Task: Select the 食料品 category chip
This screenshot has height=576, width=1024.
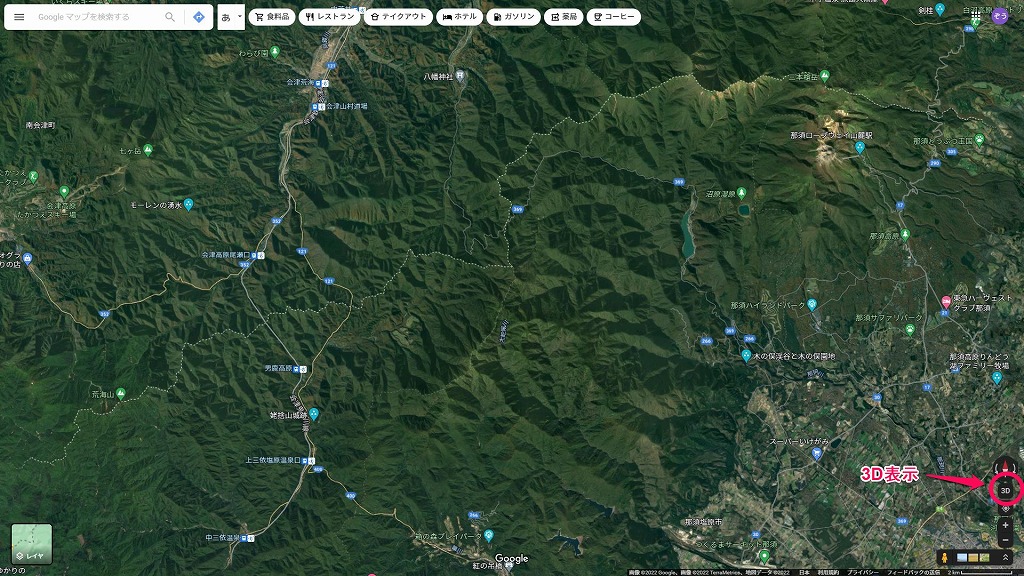Action: click(272, 17)
